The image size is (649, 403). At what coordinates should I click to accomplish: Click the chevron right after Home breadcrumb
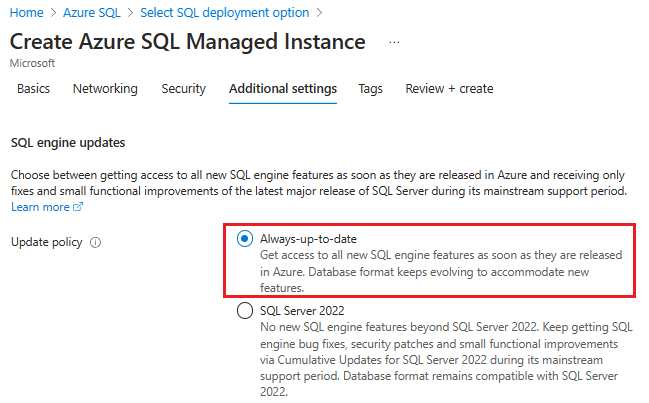51,13
